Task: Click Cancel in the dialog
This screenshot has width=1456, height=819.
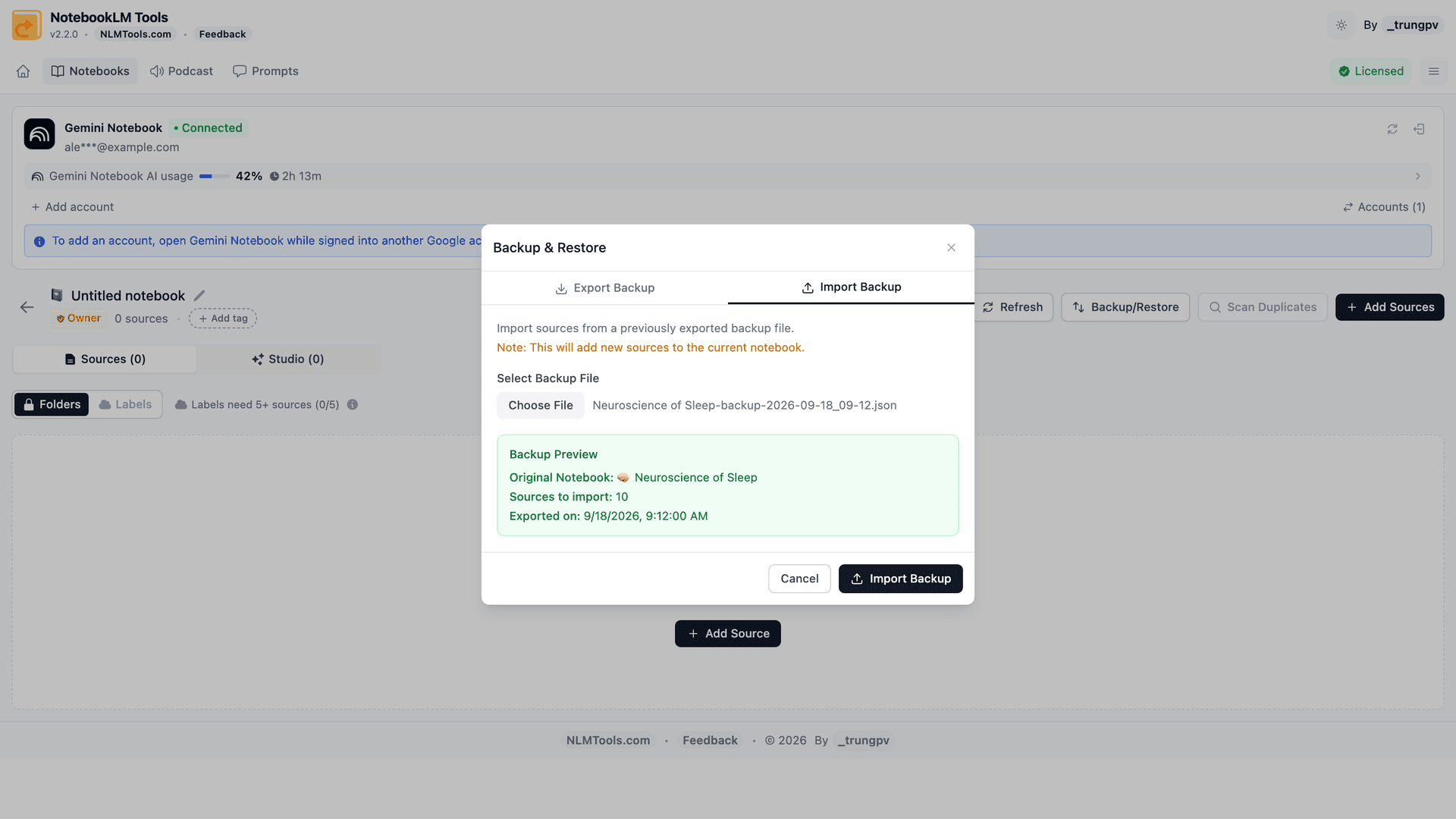Action: click(799, 579)
